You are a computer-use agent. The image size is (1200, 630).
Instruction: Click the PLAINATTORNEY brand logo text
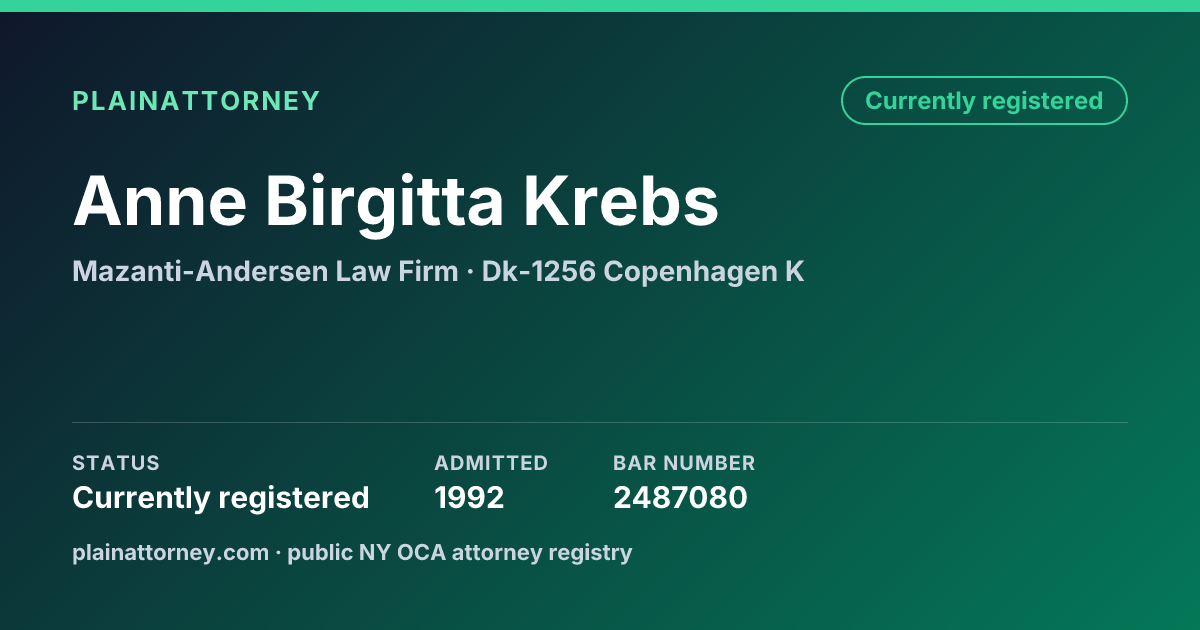click(x=196, y=101)
